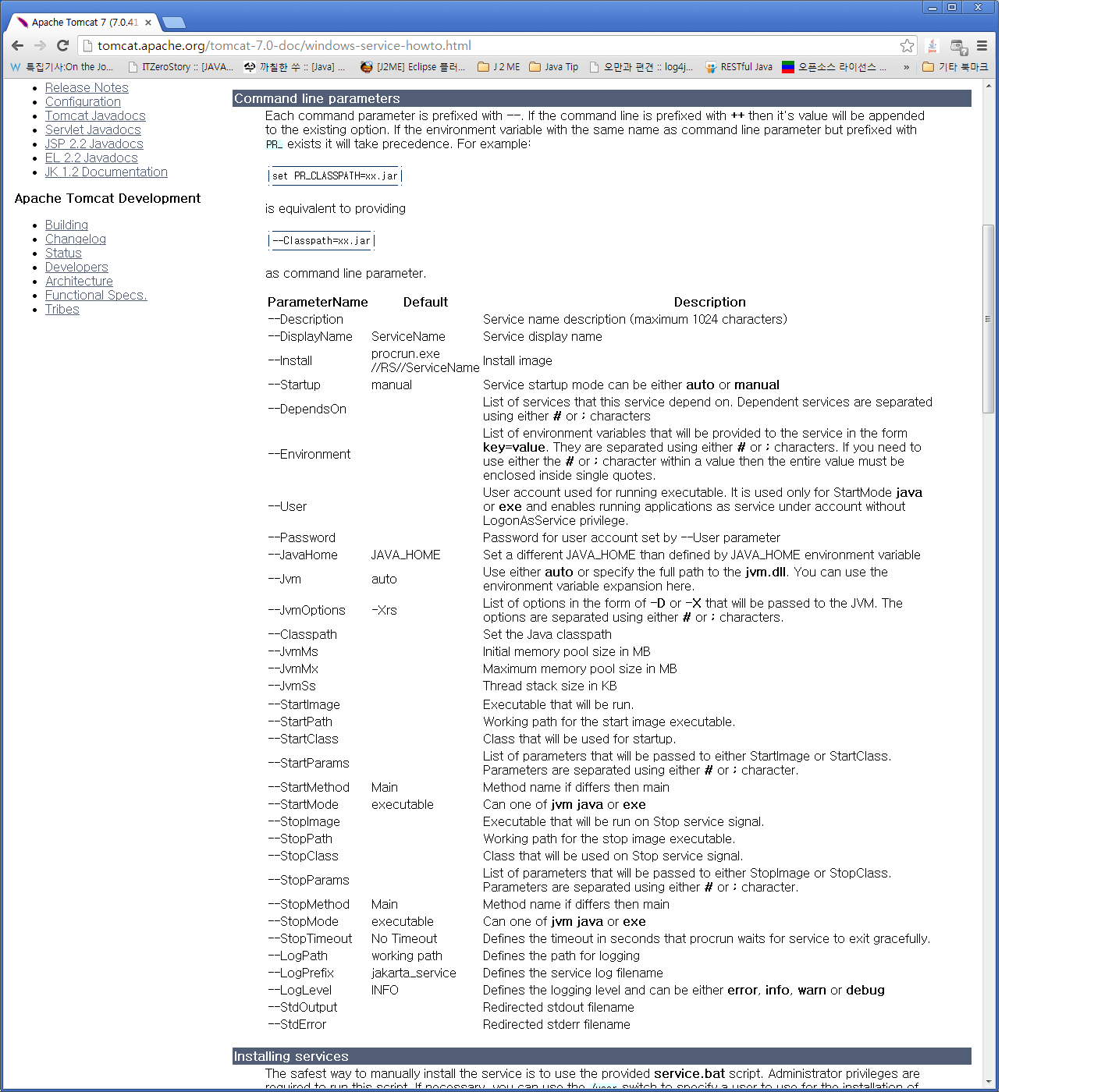This screenshot has width=1119, height=1092.
Task: Open the Java Tip bookmark folder
Action: click(553, 67)
